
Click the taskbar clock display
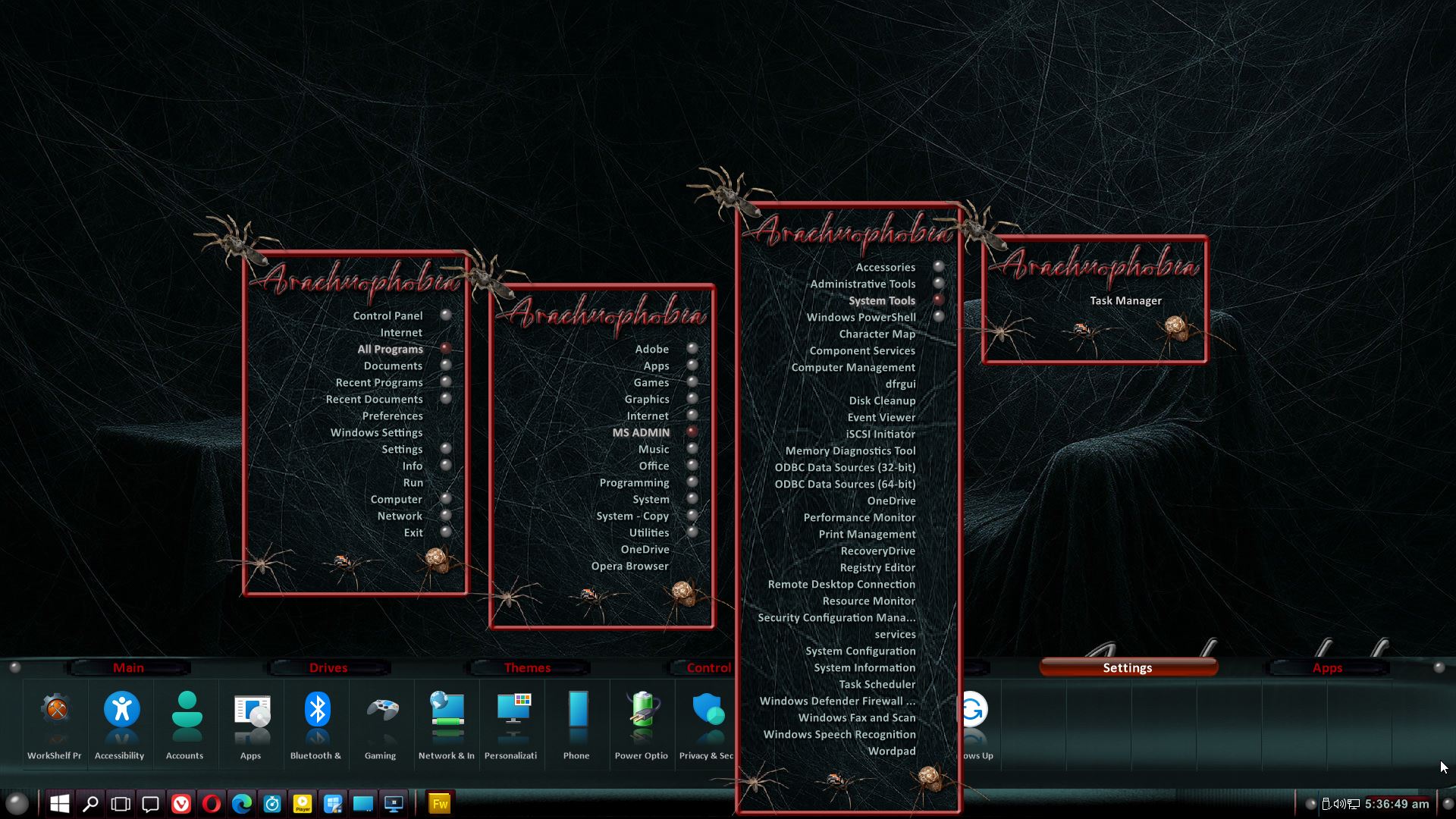pos(1397,804)
